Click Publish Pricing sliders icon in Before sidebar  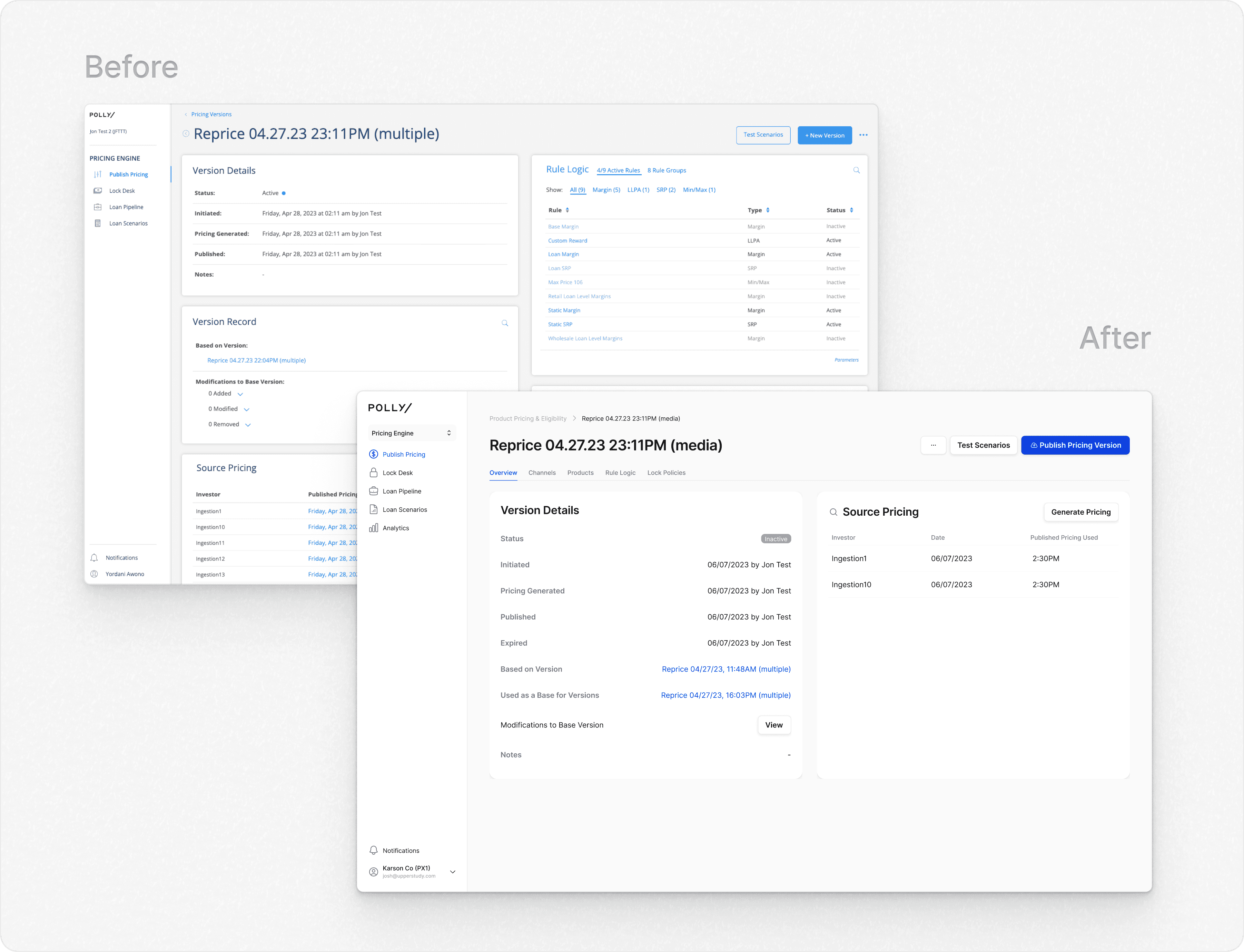click(98, 175)
